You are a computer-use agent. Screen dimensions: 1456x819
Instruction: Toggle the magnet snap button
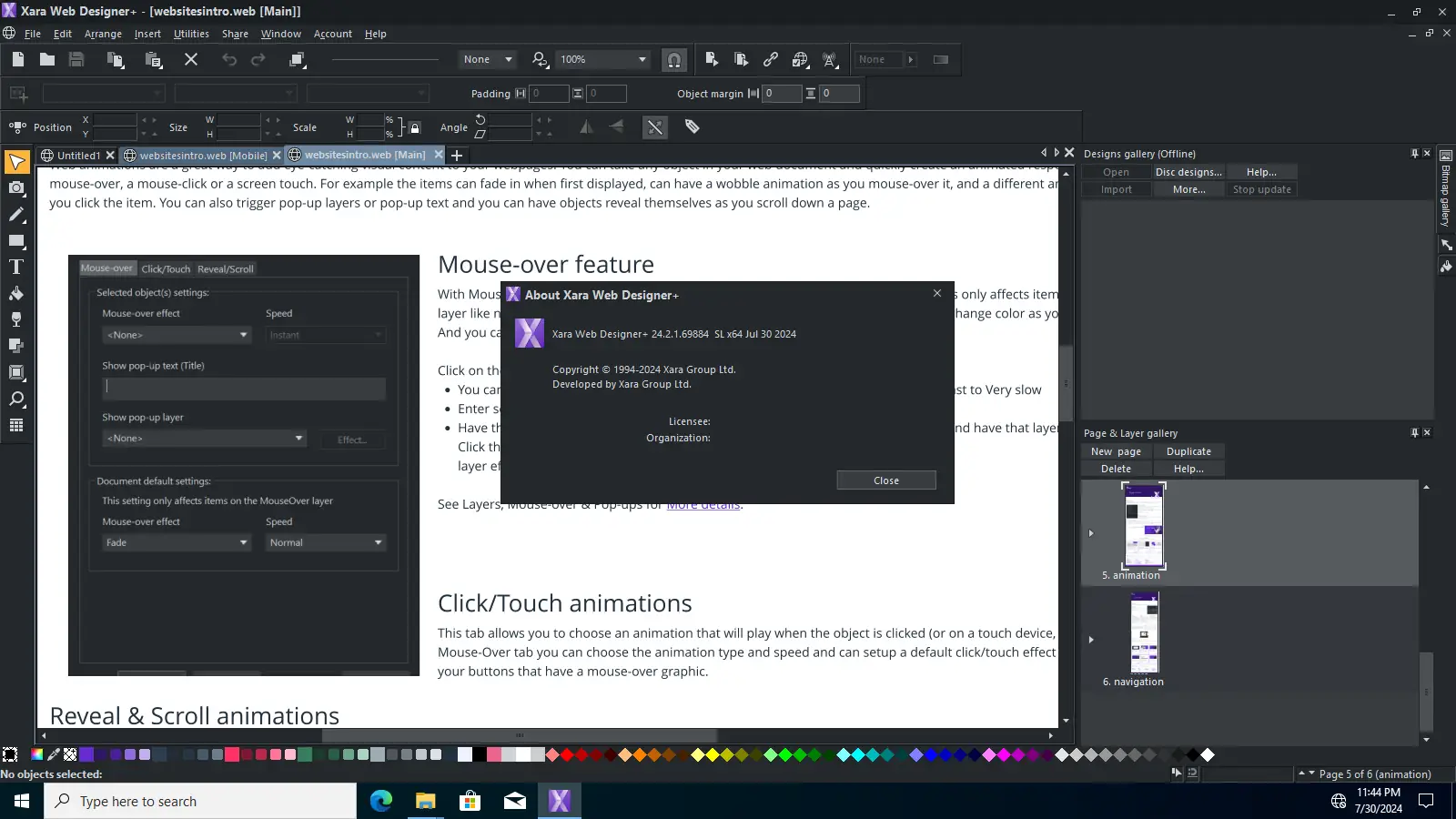[674, 60]
